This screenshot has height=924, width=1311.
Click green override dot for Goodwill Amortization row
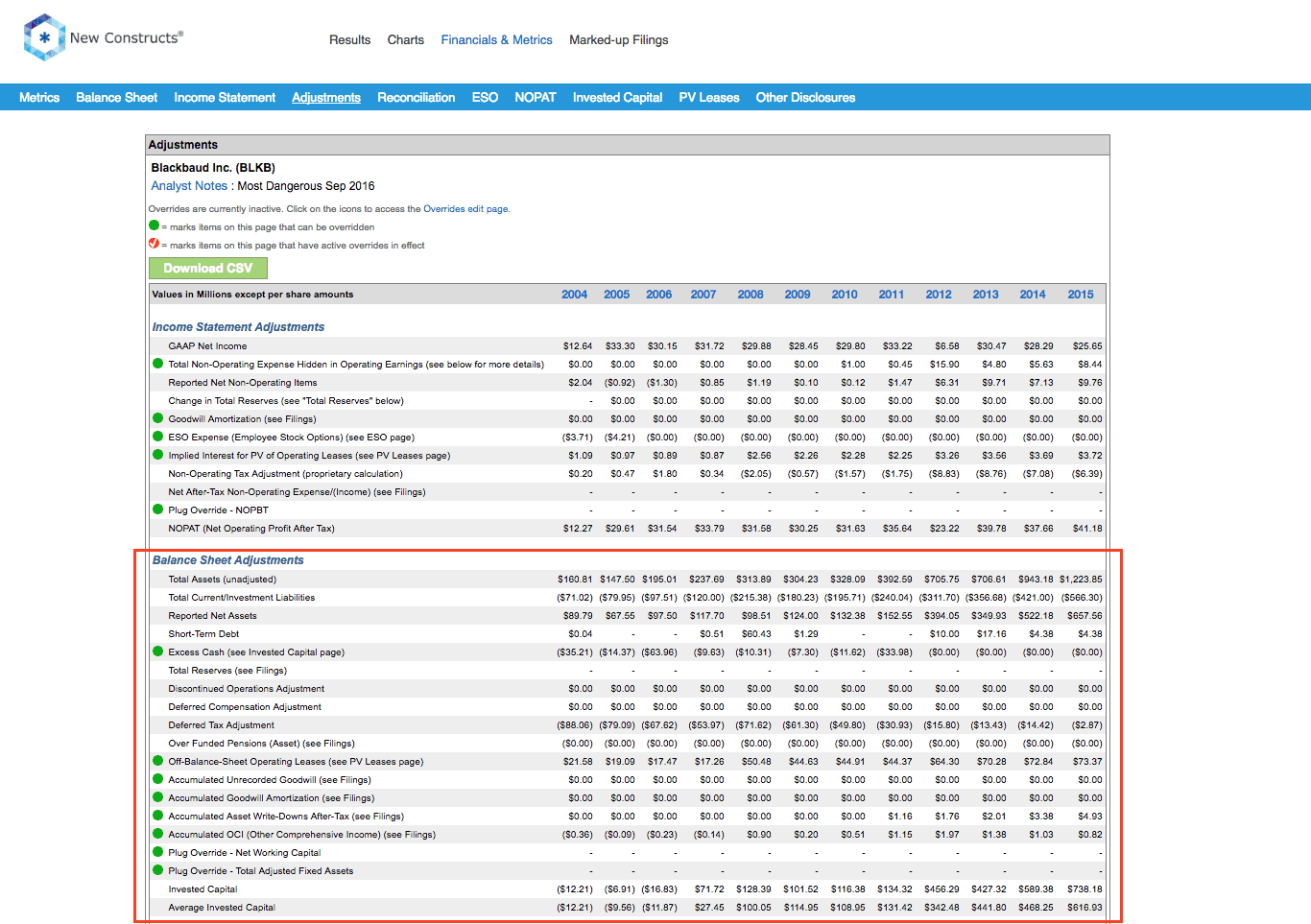click(x=157, y=418)
